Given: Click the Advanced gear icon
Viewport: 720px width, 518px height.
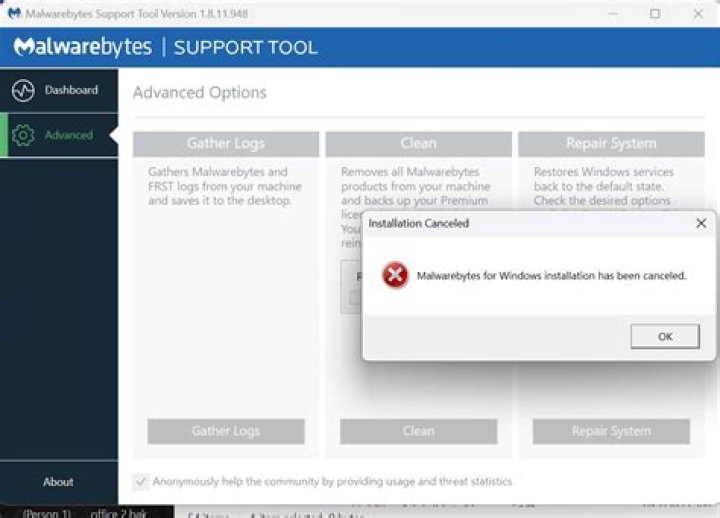Looking at the screenshot, I should point(23,135).
